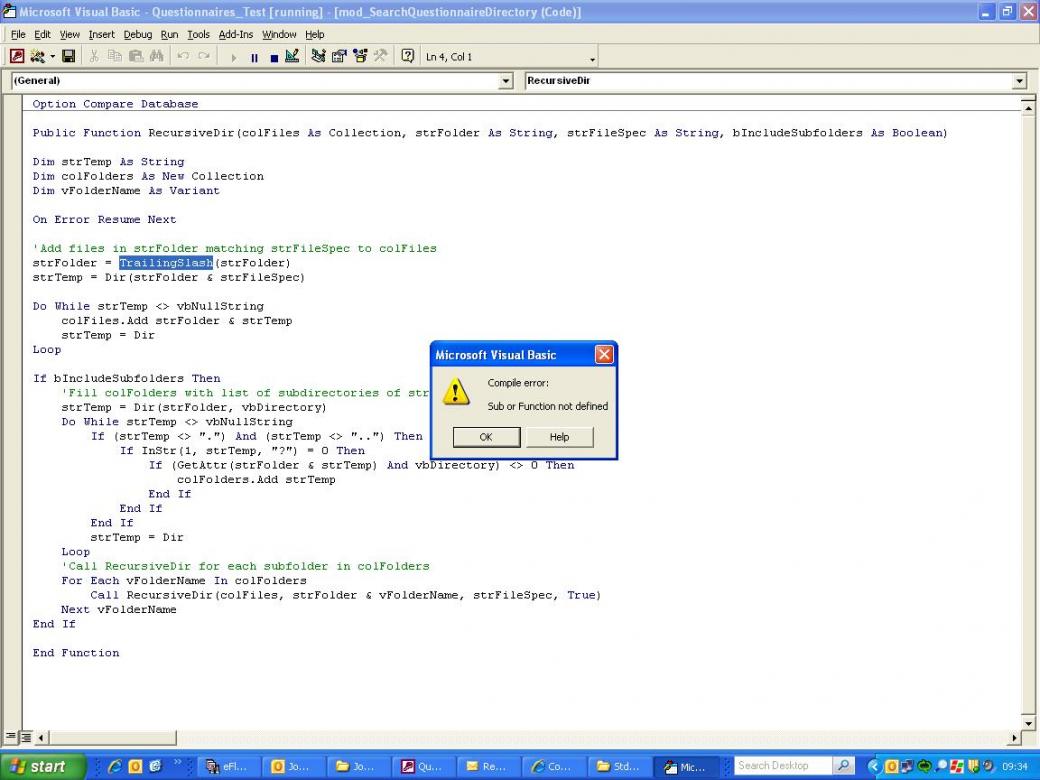Open toolbar options arrow after Ln 4, Col 1

coord(592,59)
